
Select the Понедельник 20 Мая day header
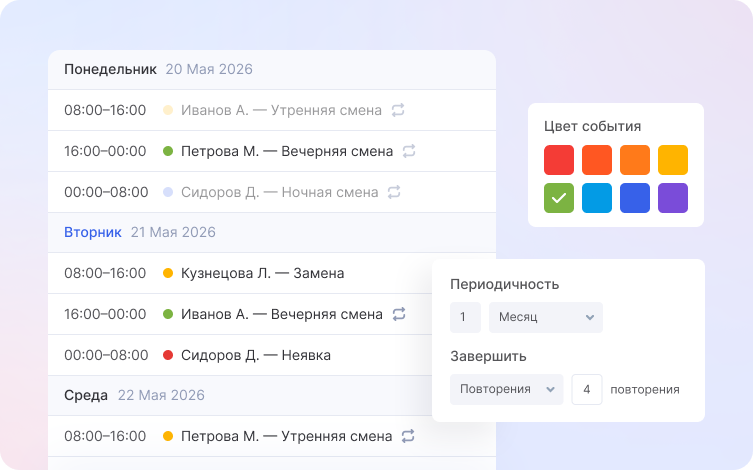(x=158, y=69)
